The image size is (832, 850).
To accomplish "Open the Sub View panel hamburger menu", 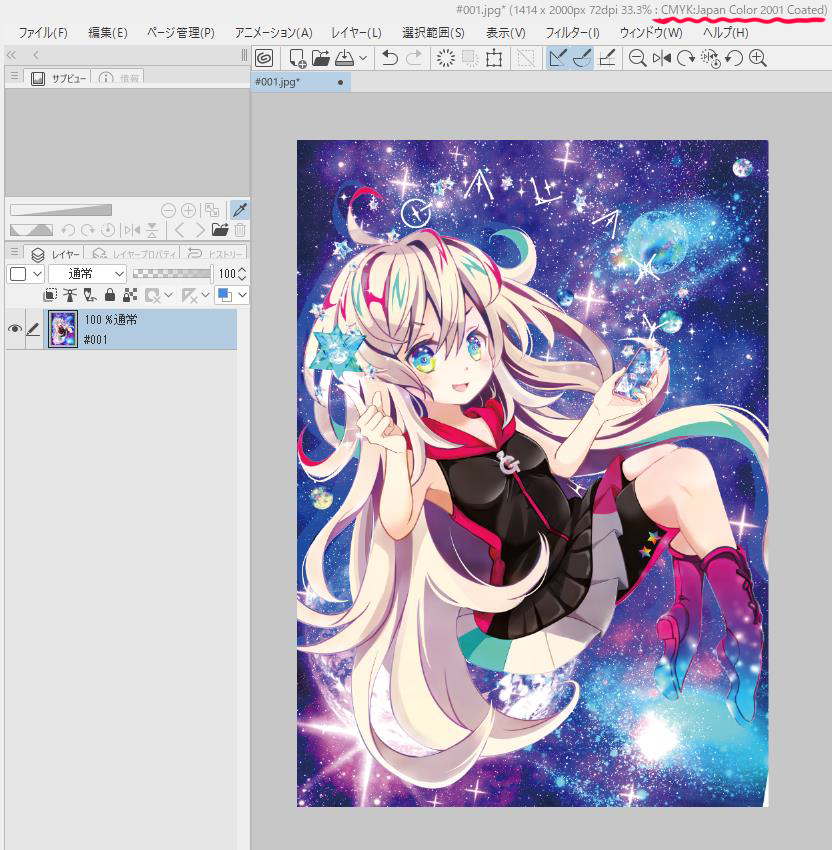I will [x=15, y=77].
